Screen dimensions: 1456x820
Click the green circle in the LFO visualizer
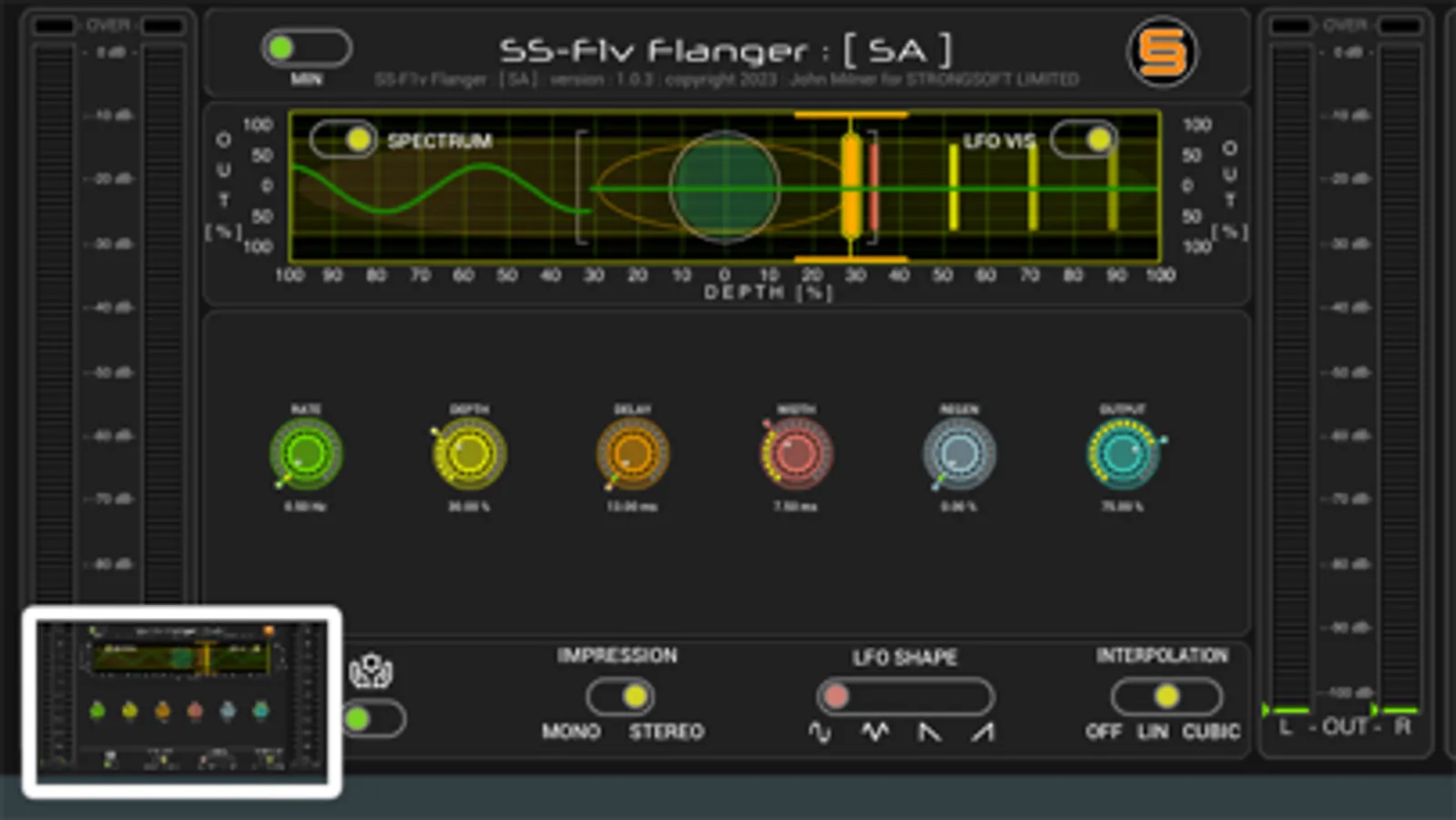click(x=725, y=187)
